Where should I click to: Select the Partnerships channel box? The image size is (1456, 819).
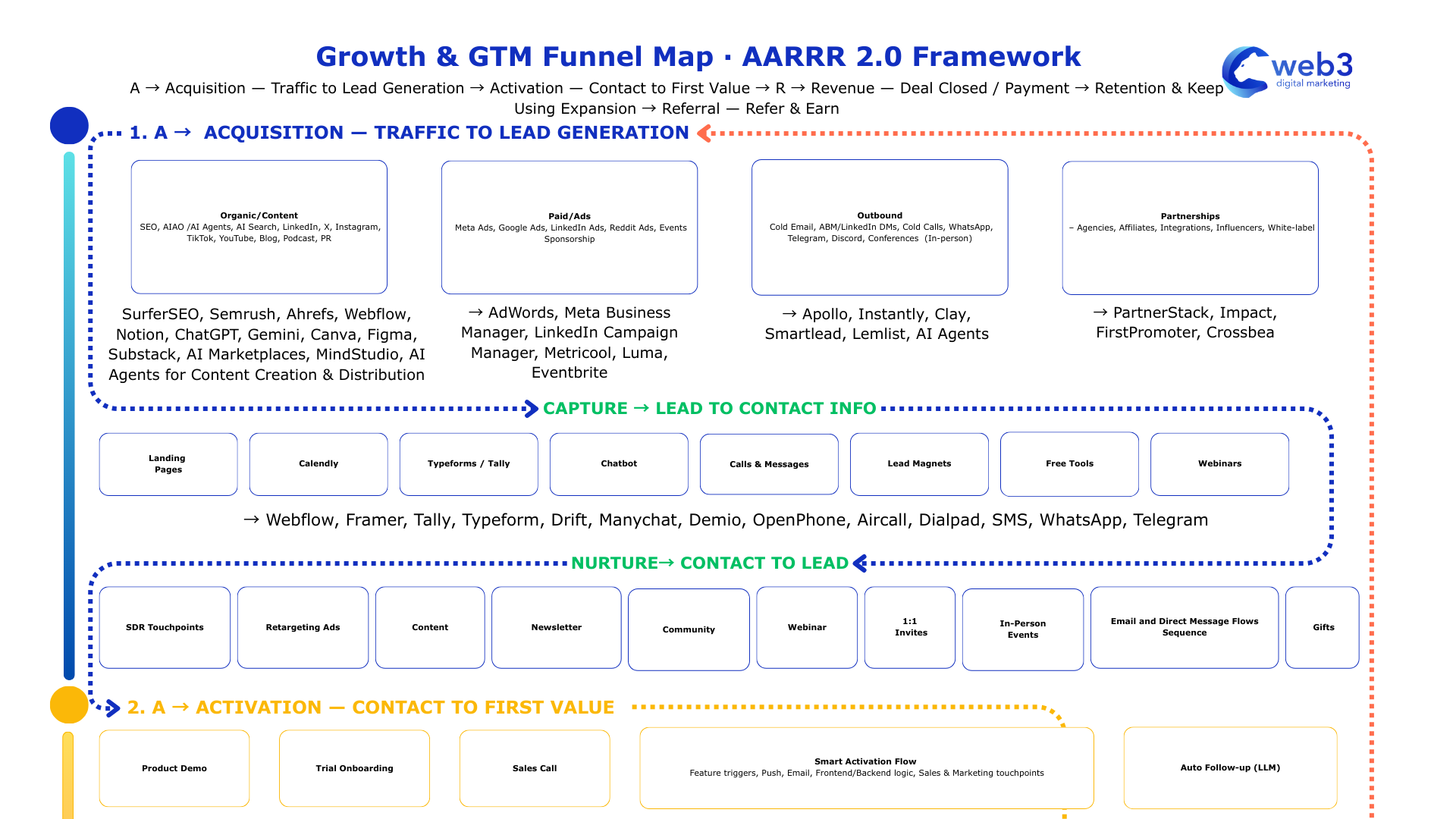click(x=1191, y=226)
